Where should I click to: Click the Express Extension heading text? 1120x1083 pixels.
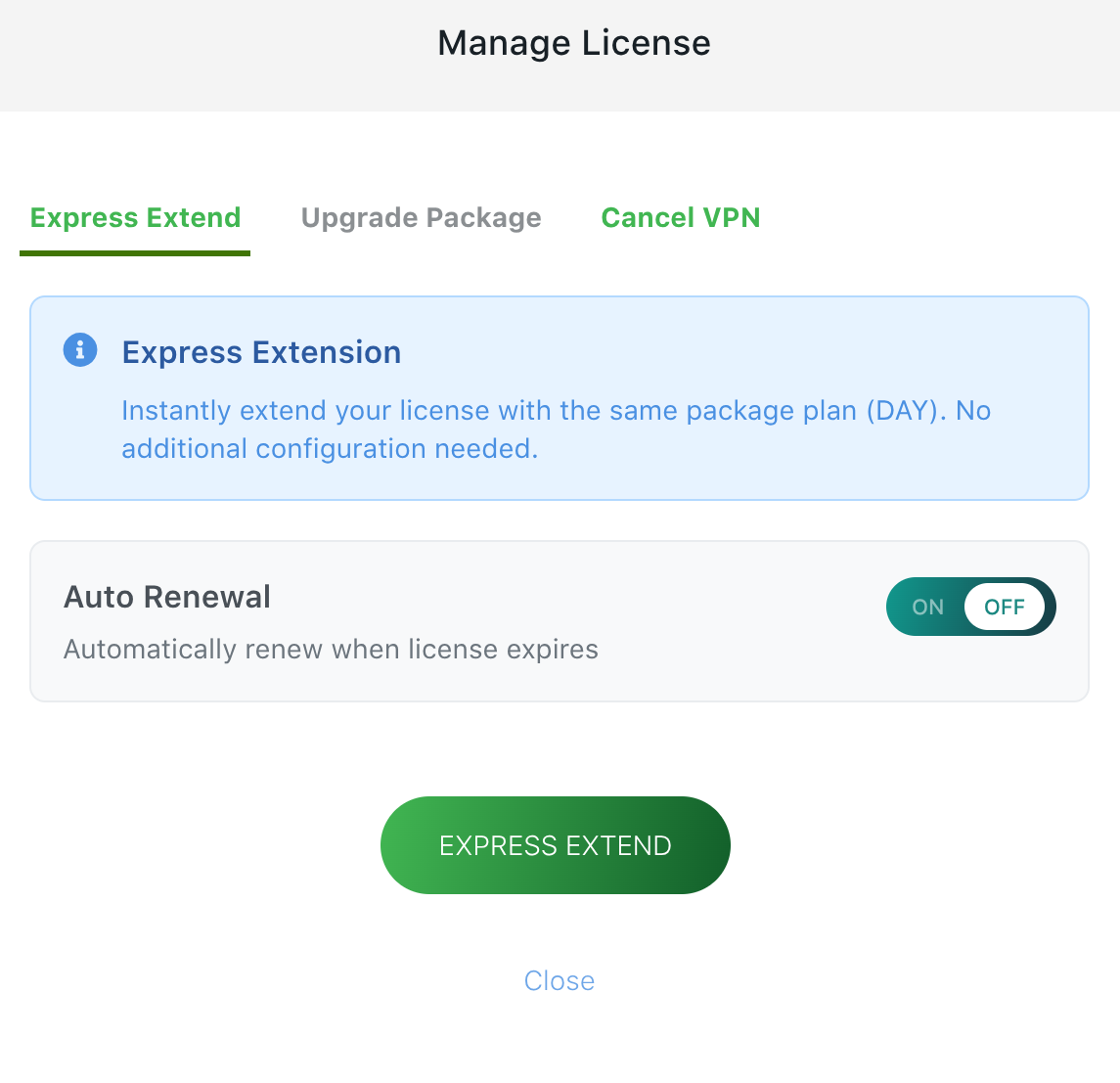261,352
